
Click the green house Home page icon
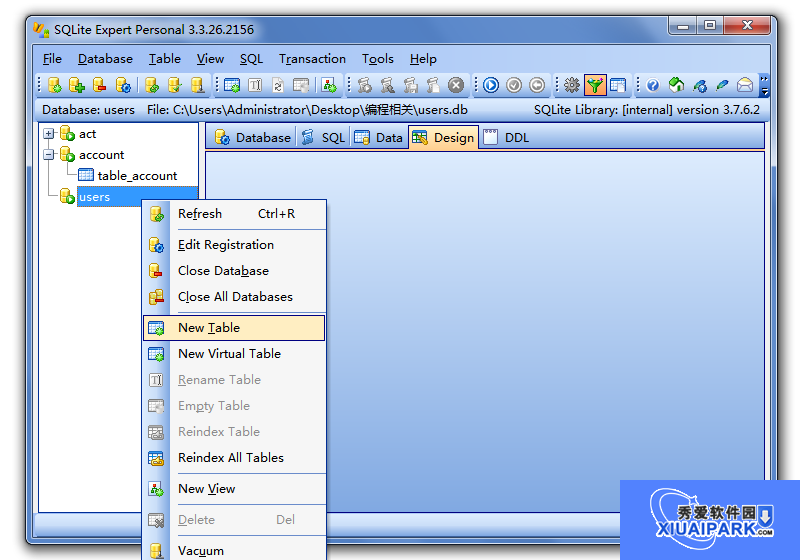click(676, 85)
